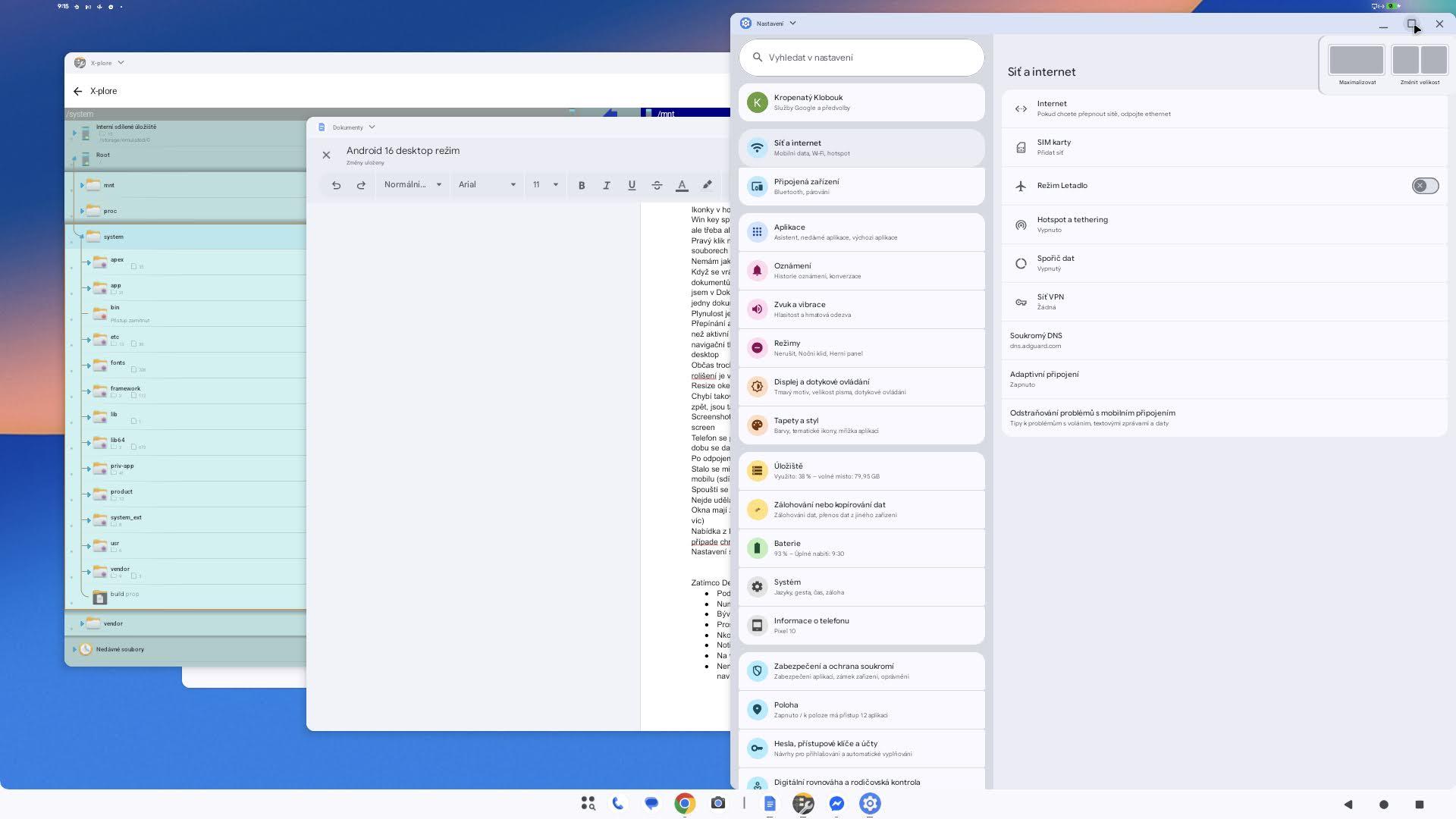
Task: Go back in X-plore
Action: (77, 91)
